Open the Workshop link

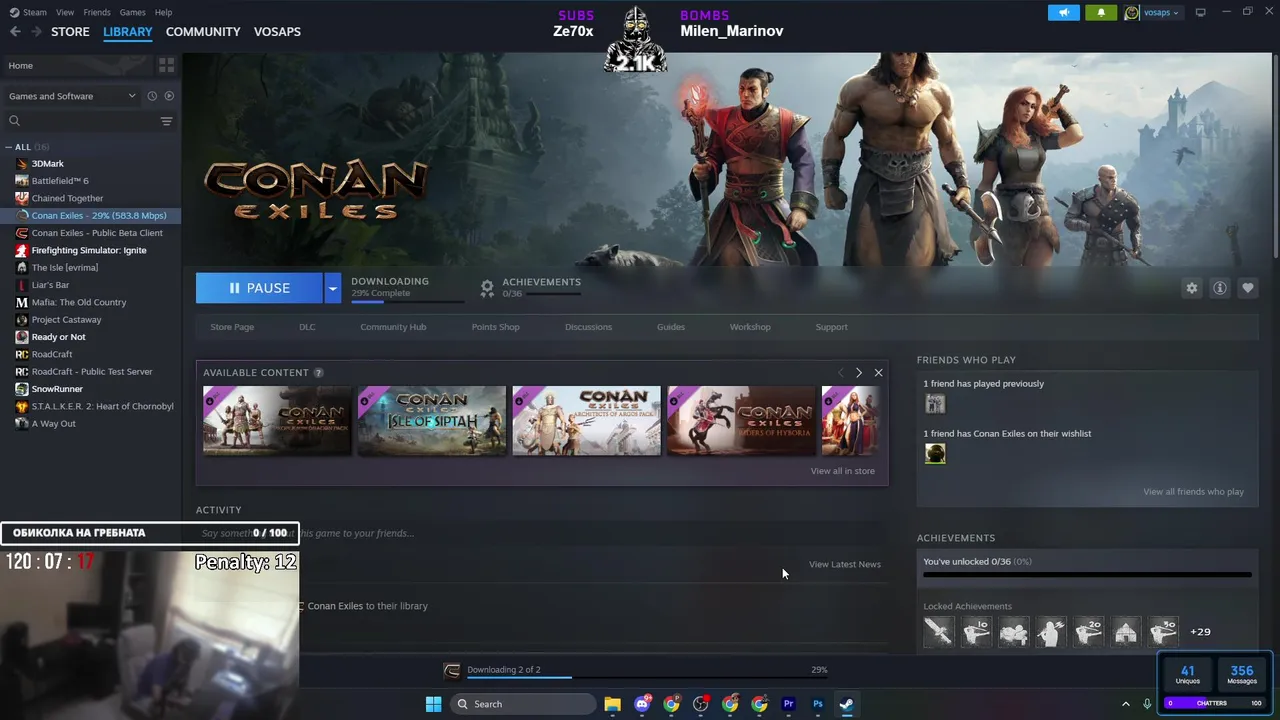pos(750,327)
